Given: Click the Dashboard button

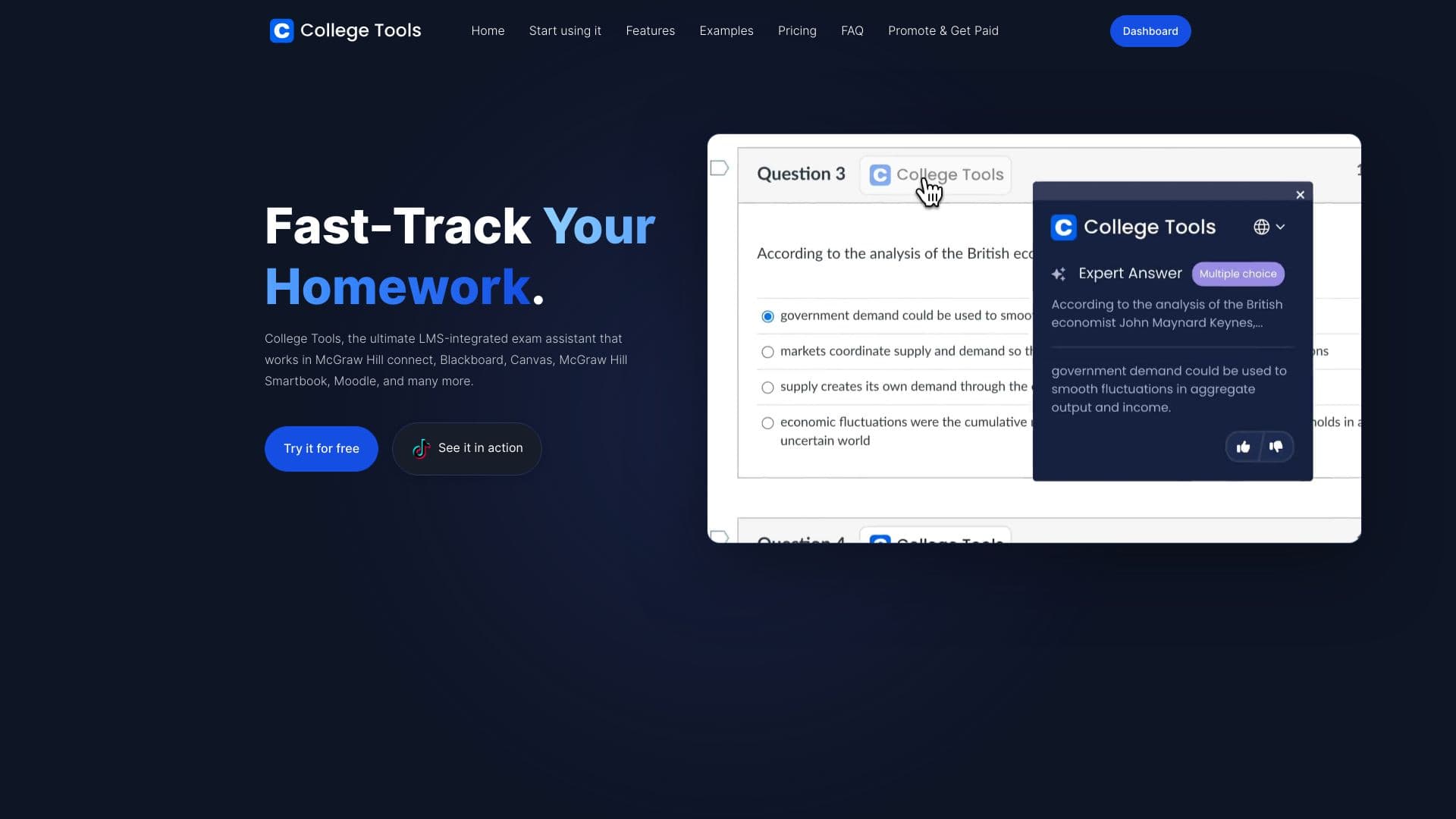Looking at the screenshot, I should (x=1151, y=31).
